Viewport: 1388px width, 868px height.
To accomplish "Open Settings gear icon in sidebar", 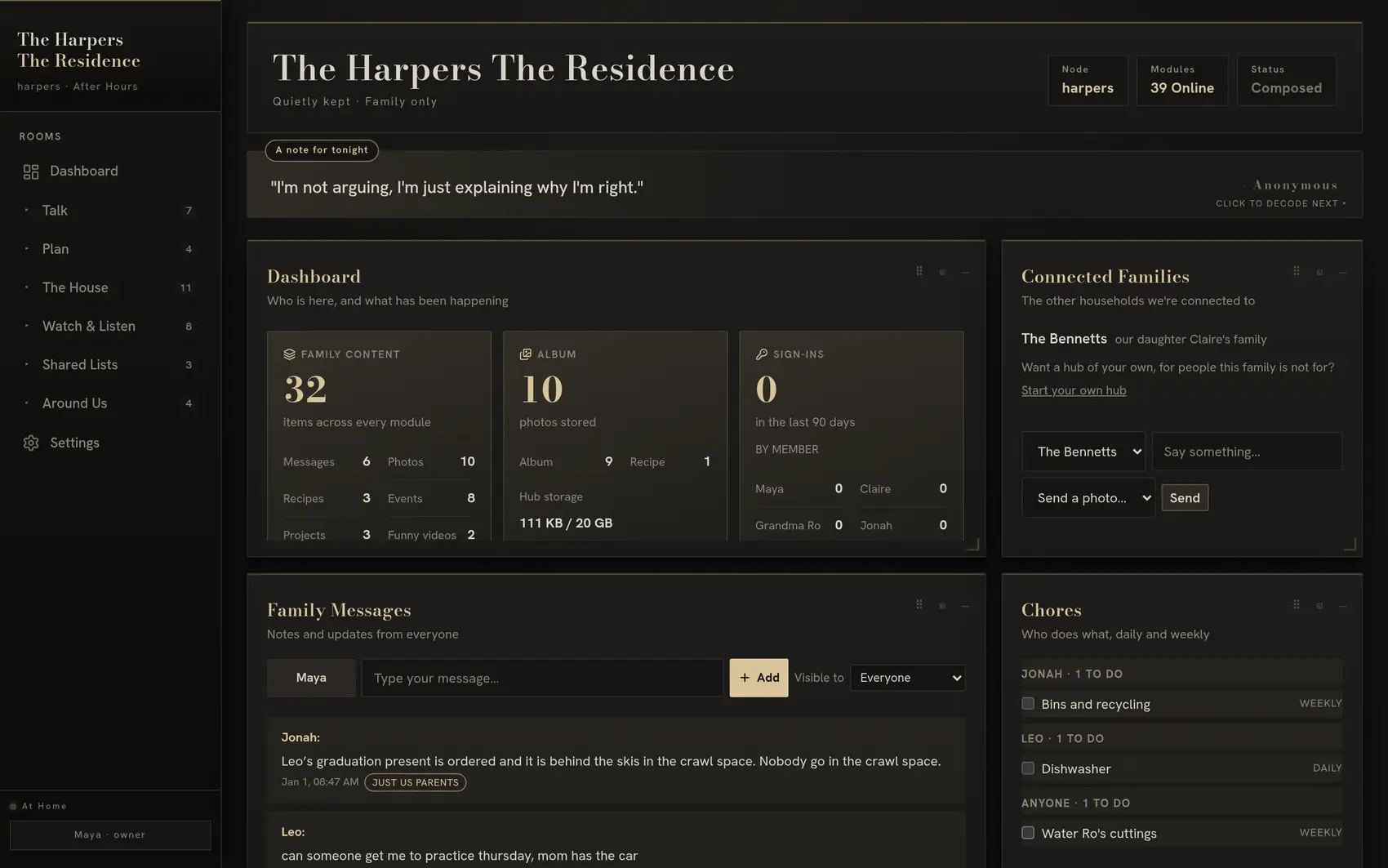I will (31, 443).
